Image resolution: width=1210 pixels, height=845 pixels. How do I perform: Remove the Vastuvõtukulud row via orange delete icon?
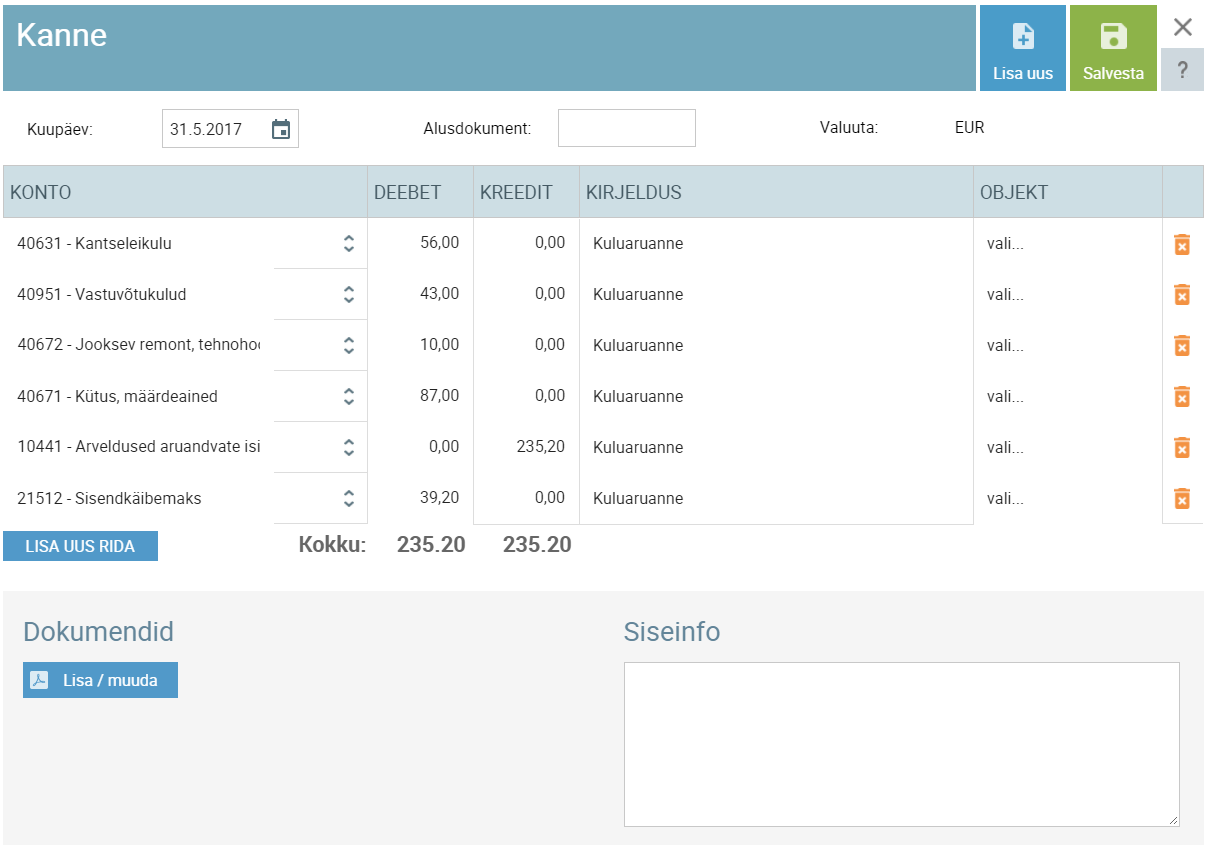point(1182,294)
